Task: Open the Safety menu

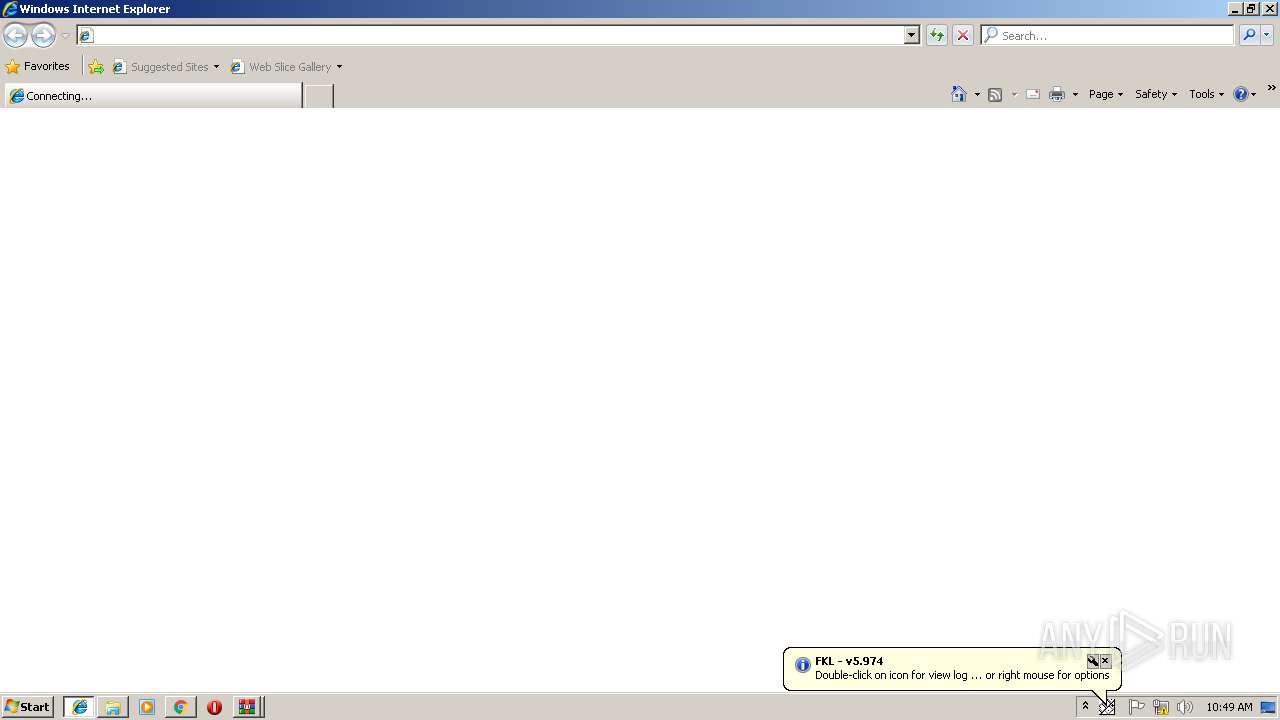Action: click(x=1156, y=94)
